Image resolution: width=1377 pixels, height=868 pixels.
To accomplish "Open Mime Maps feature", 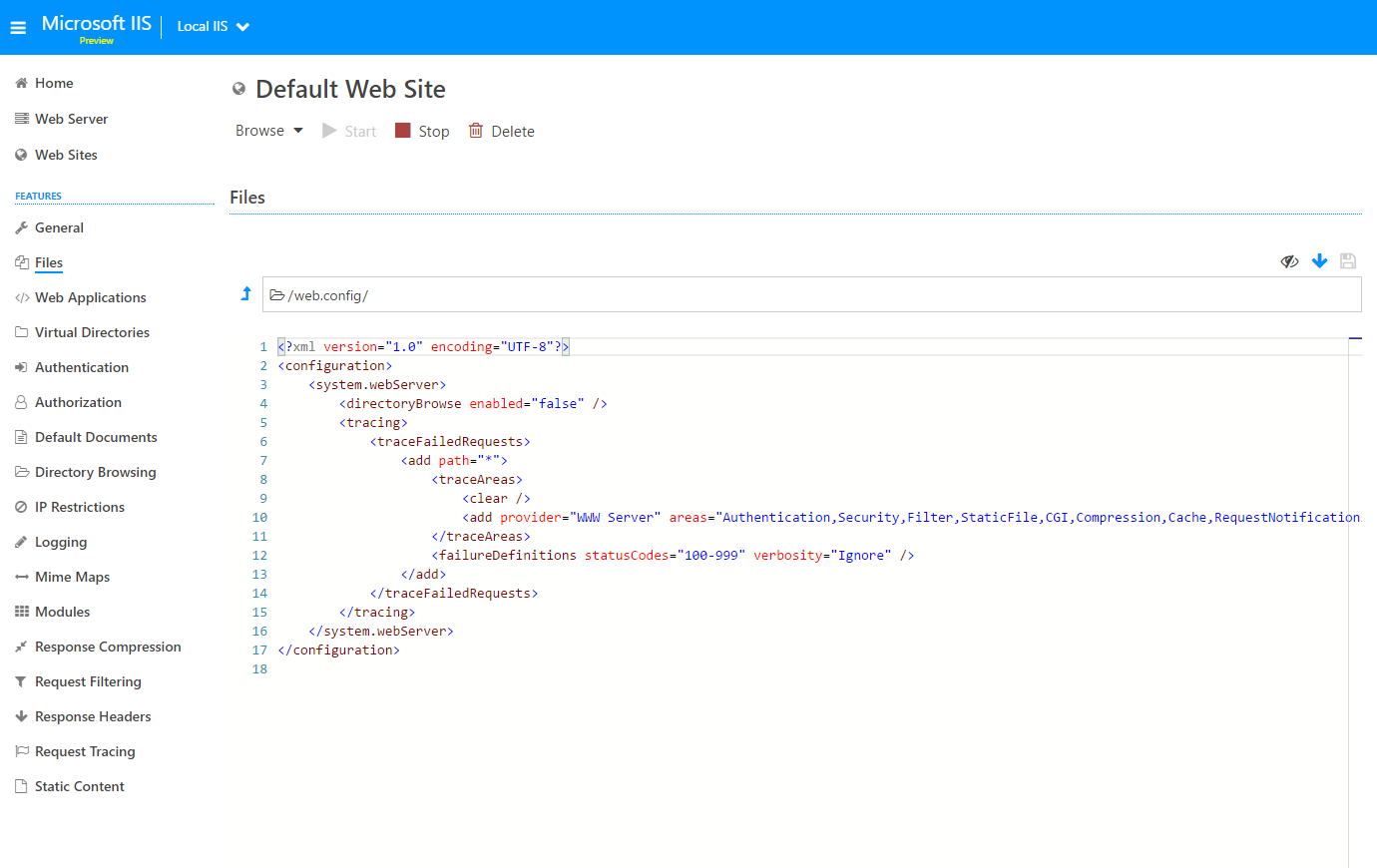I will pyautogui.click(x=72, y=577).
